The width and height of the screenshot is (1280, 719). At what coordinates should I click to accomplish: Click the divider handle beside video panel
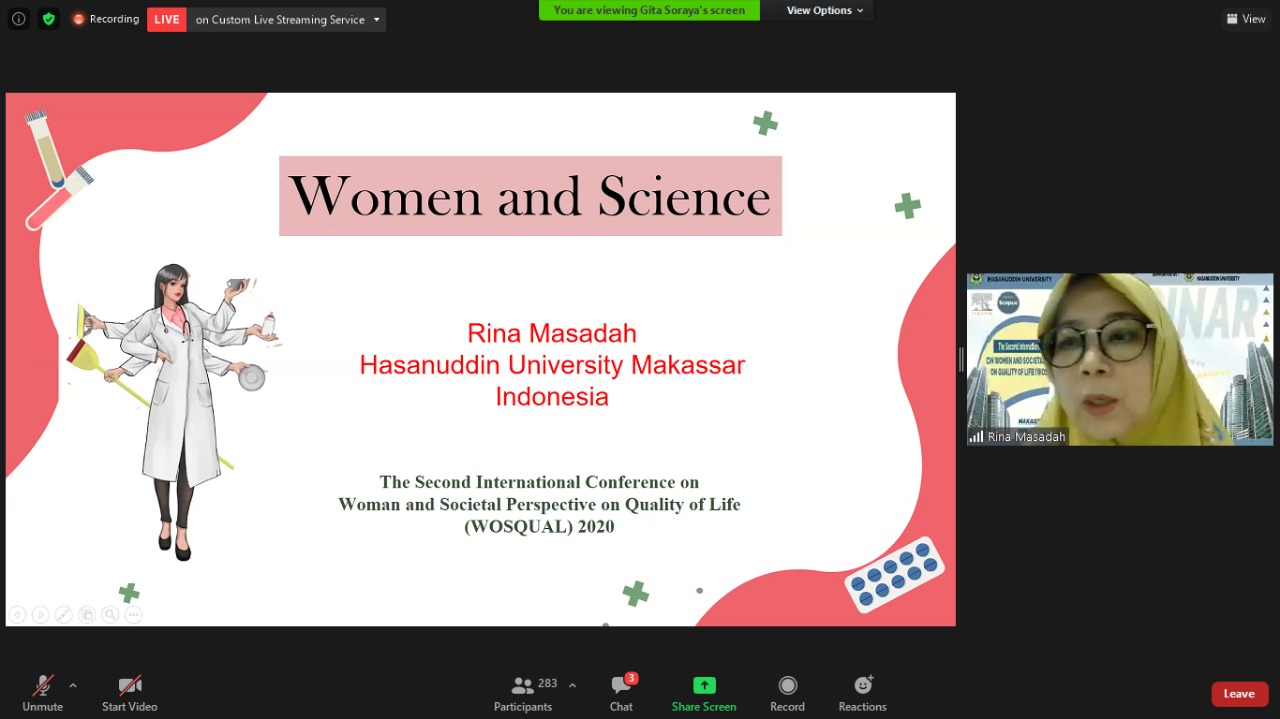[x=961, y=359]
